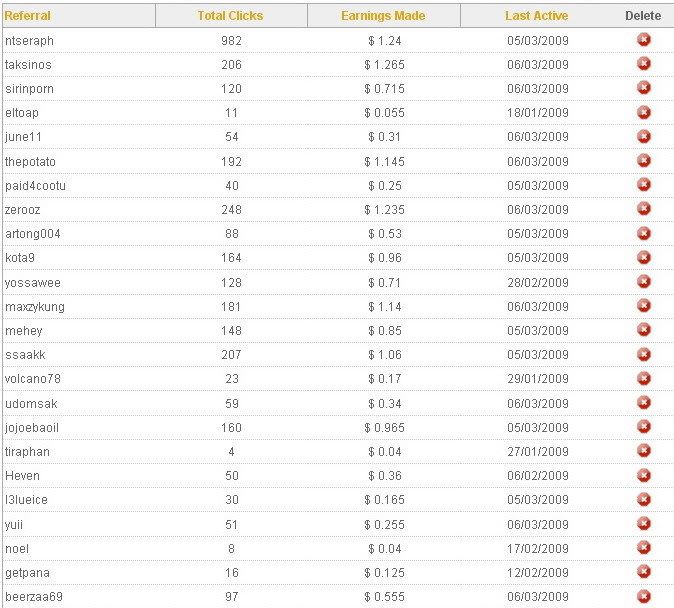
Task: Select referral name maxzykung
Action: 35,307
